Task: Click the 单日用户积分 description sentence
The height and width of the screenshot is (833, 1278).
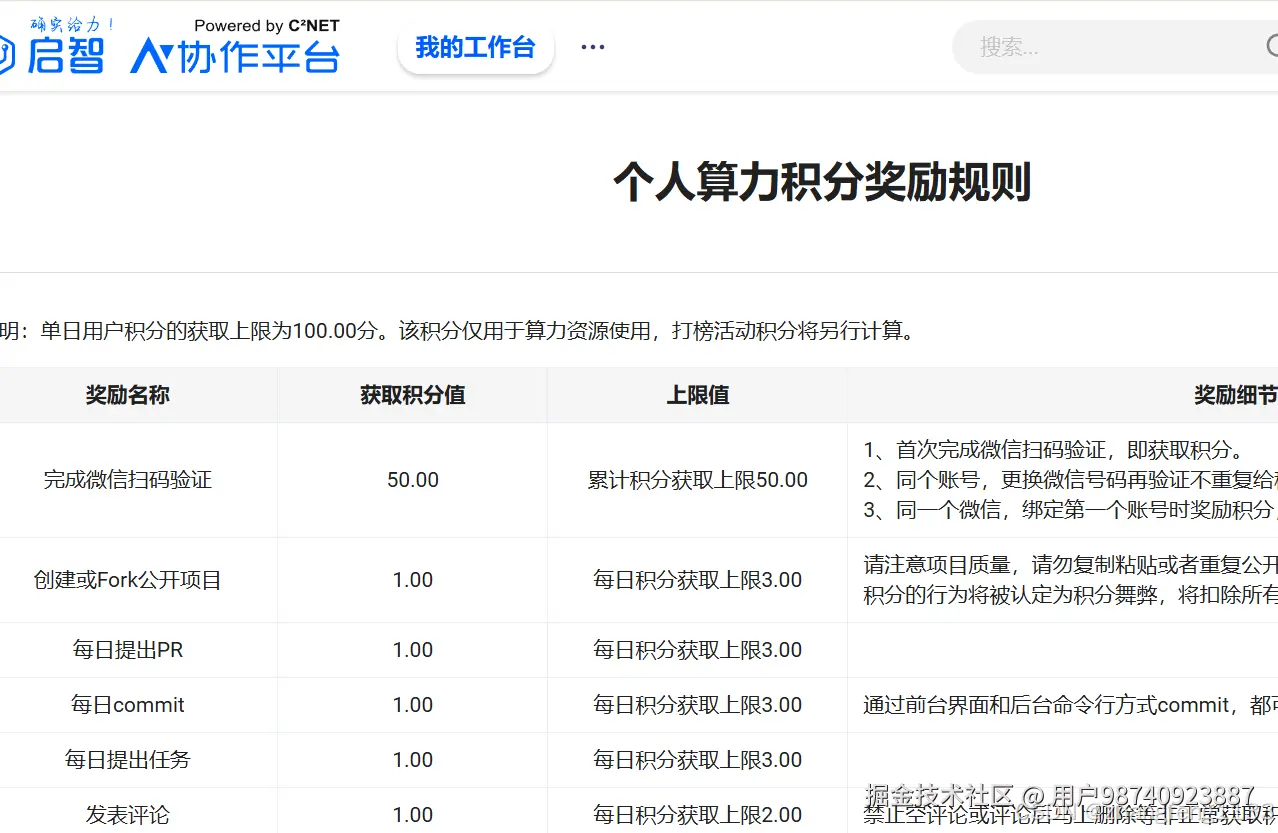Action: (x=458, y=331)
